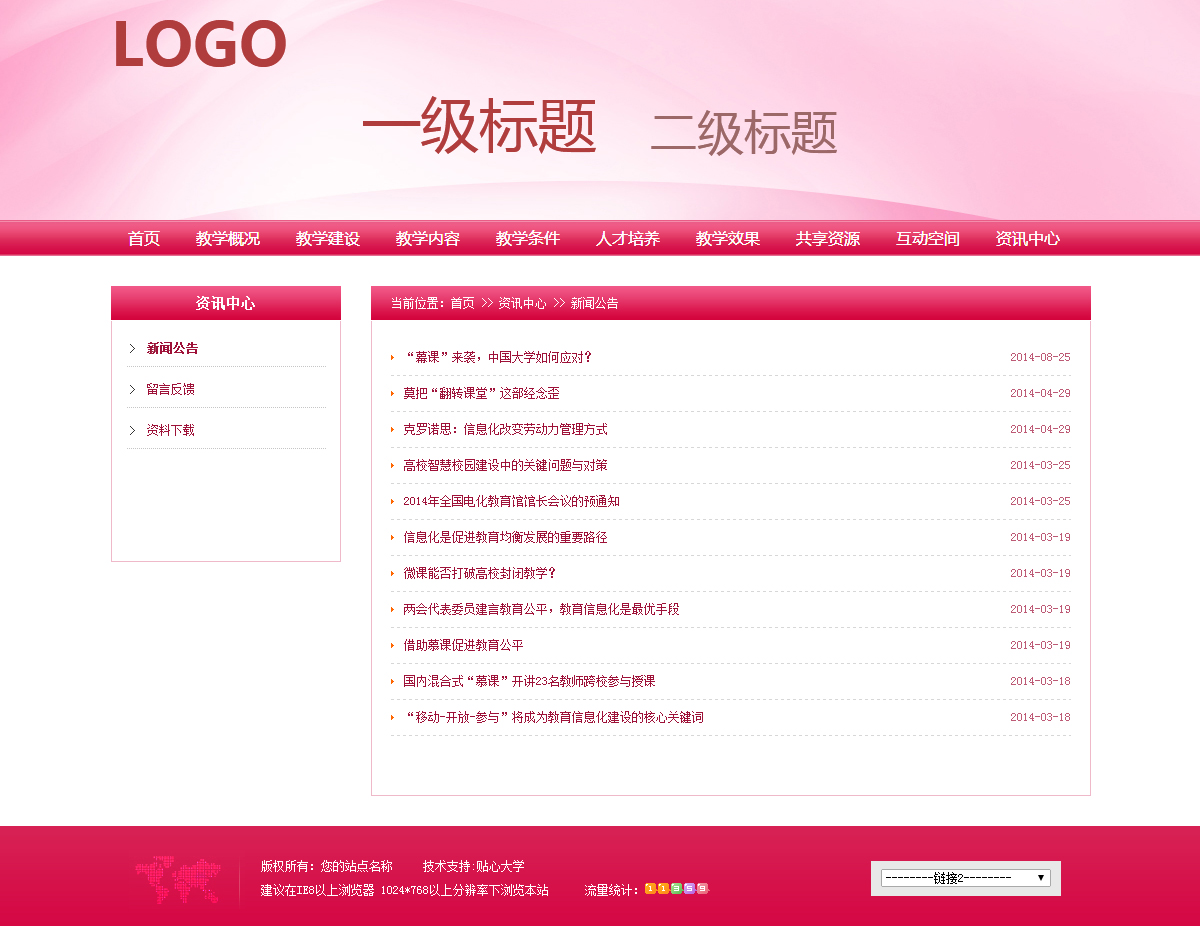Open 留言反馈 in the left sidebar

(x=170, y=389)
